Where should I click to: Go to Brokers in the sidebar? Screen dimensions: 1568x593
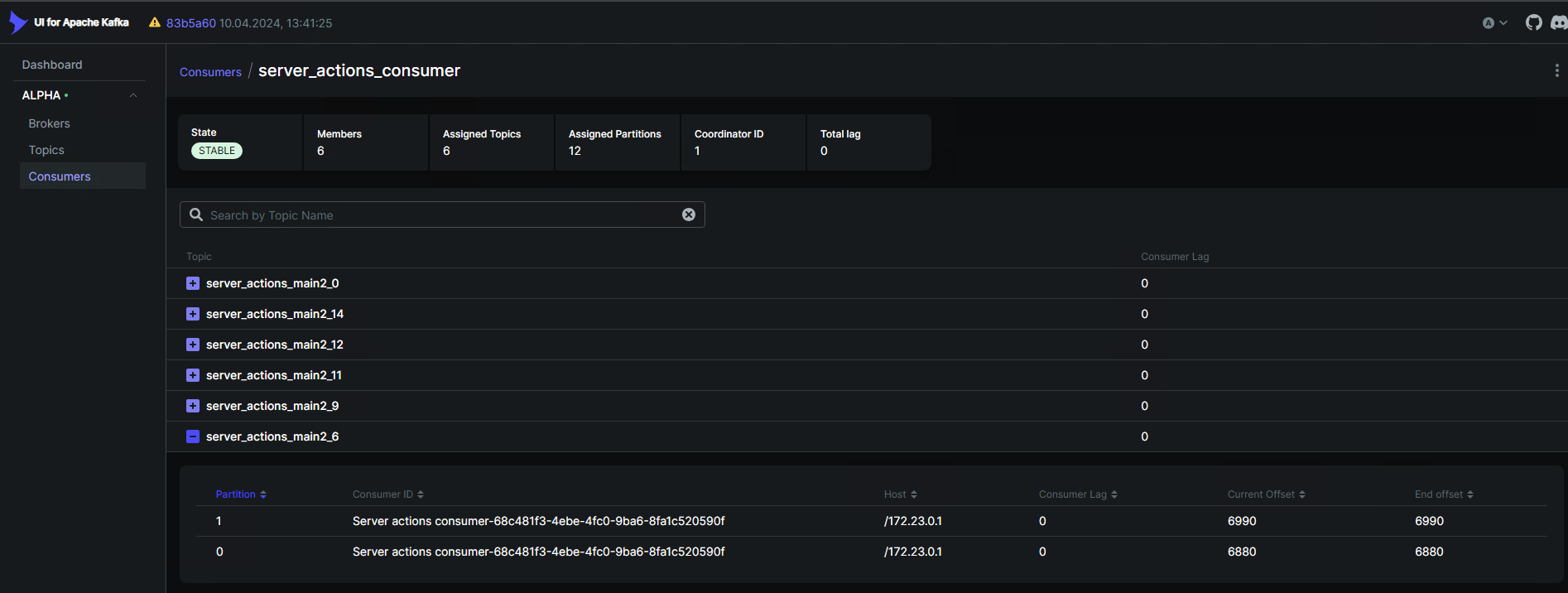click(50, 123)
